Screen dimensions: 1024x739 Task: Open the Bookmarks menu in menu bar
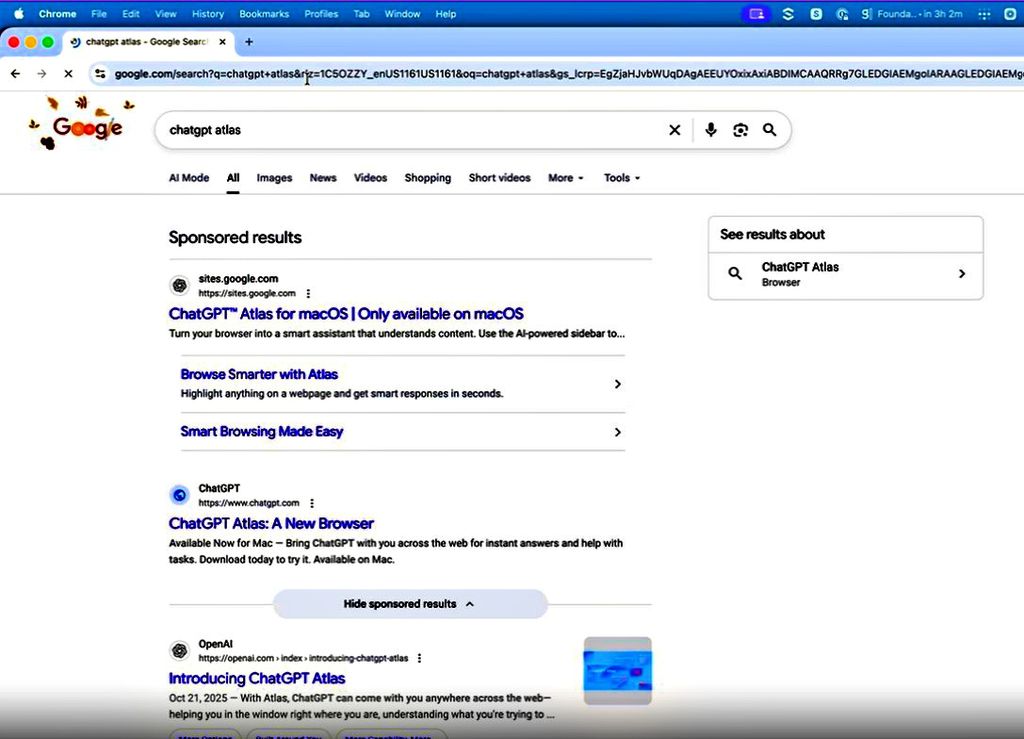pyautogui.click(x=264, y=14)
